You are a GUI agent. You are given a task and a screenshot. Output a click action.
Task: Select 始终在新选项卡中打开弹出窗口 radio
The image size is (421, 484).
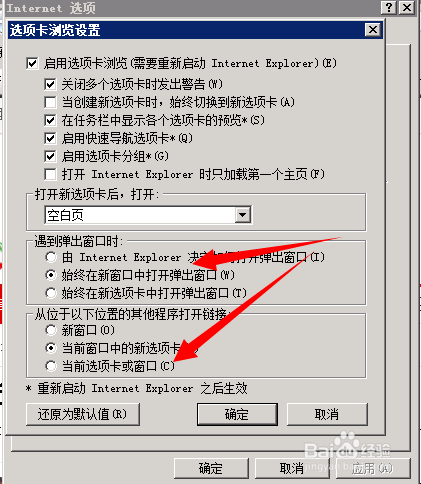[51, 293]
